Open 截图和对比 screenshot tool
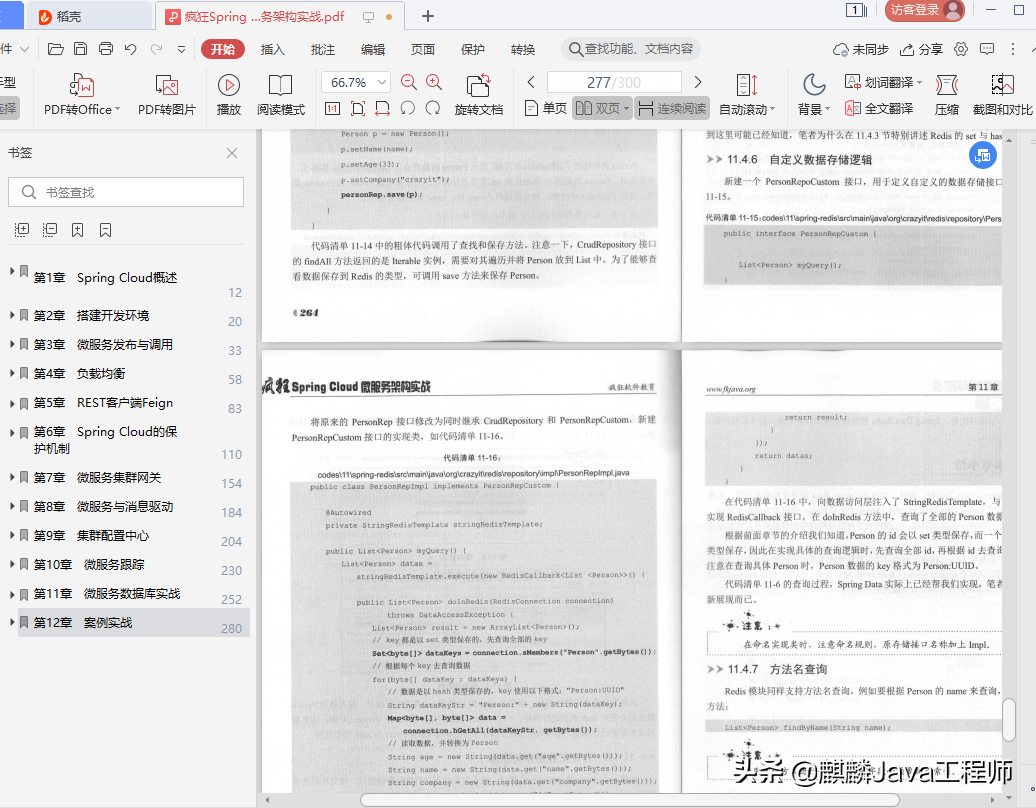 click(x=1002, y=95)
